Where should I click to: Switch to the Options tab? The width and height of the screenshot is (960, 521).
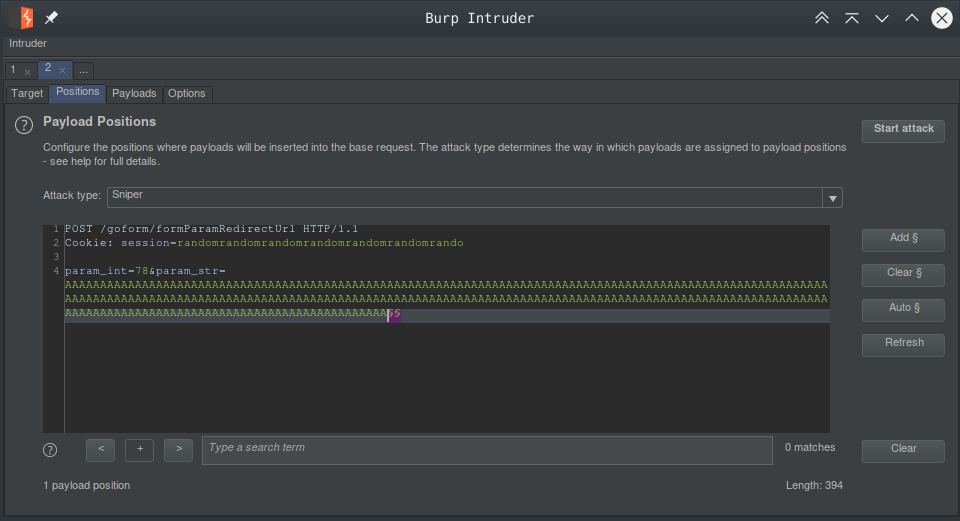(187, 94)
